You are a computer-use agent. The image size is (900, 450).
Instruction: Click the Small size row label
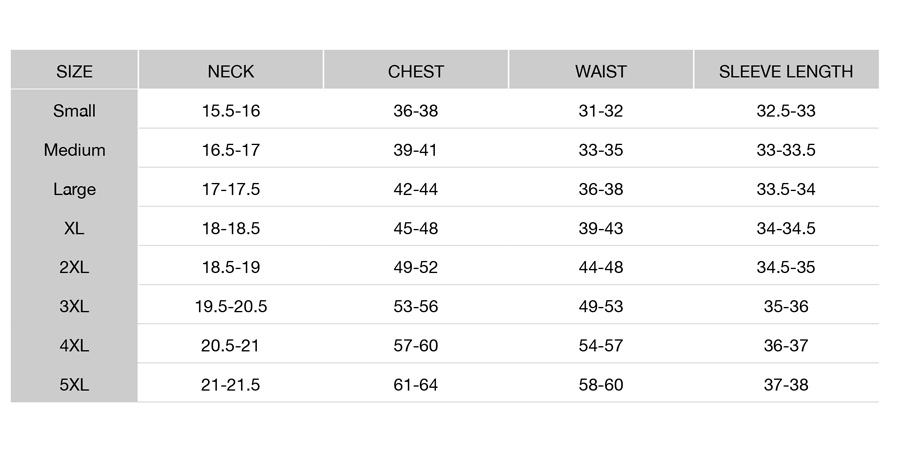click(74, 111)
